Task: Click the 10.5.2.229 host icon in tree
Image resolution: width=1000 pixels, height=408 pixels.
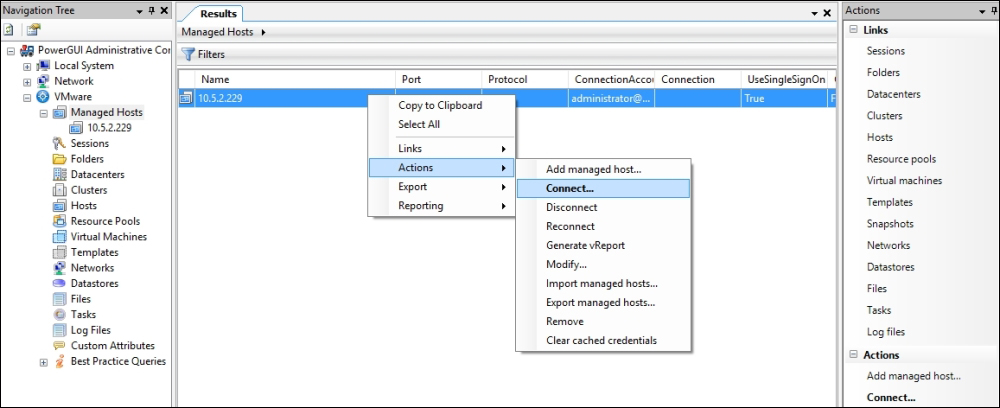Action: coord(77,128)
